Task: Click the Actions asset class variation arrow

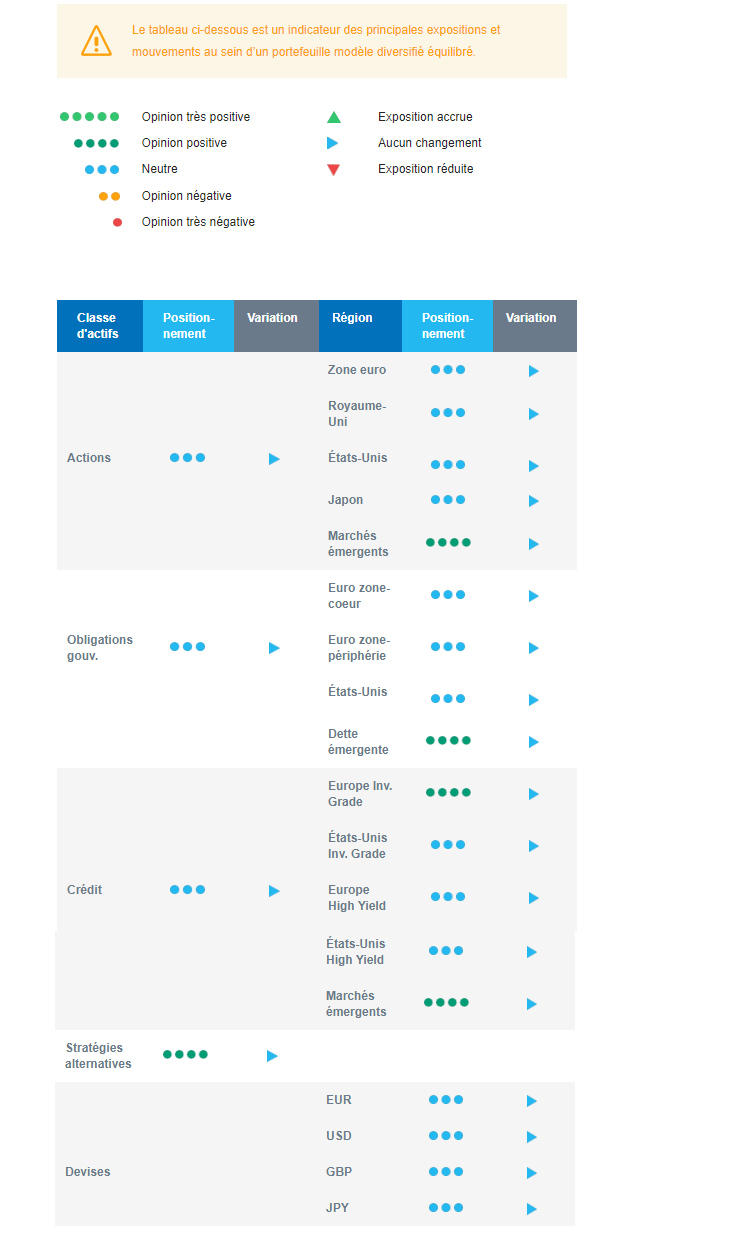Action: pyautogui.click(x=274, y=459)
